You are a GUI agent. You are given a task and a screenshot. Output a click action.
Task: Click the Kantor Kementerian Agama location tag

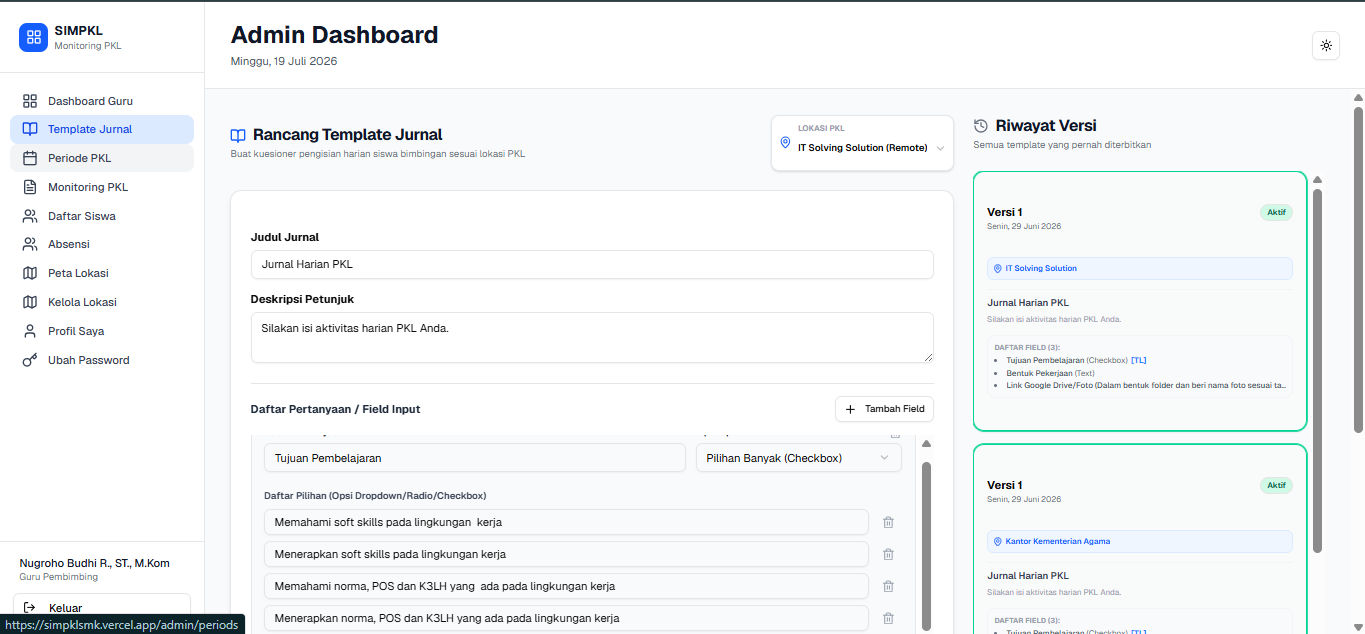1139,541
